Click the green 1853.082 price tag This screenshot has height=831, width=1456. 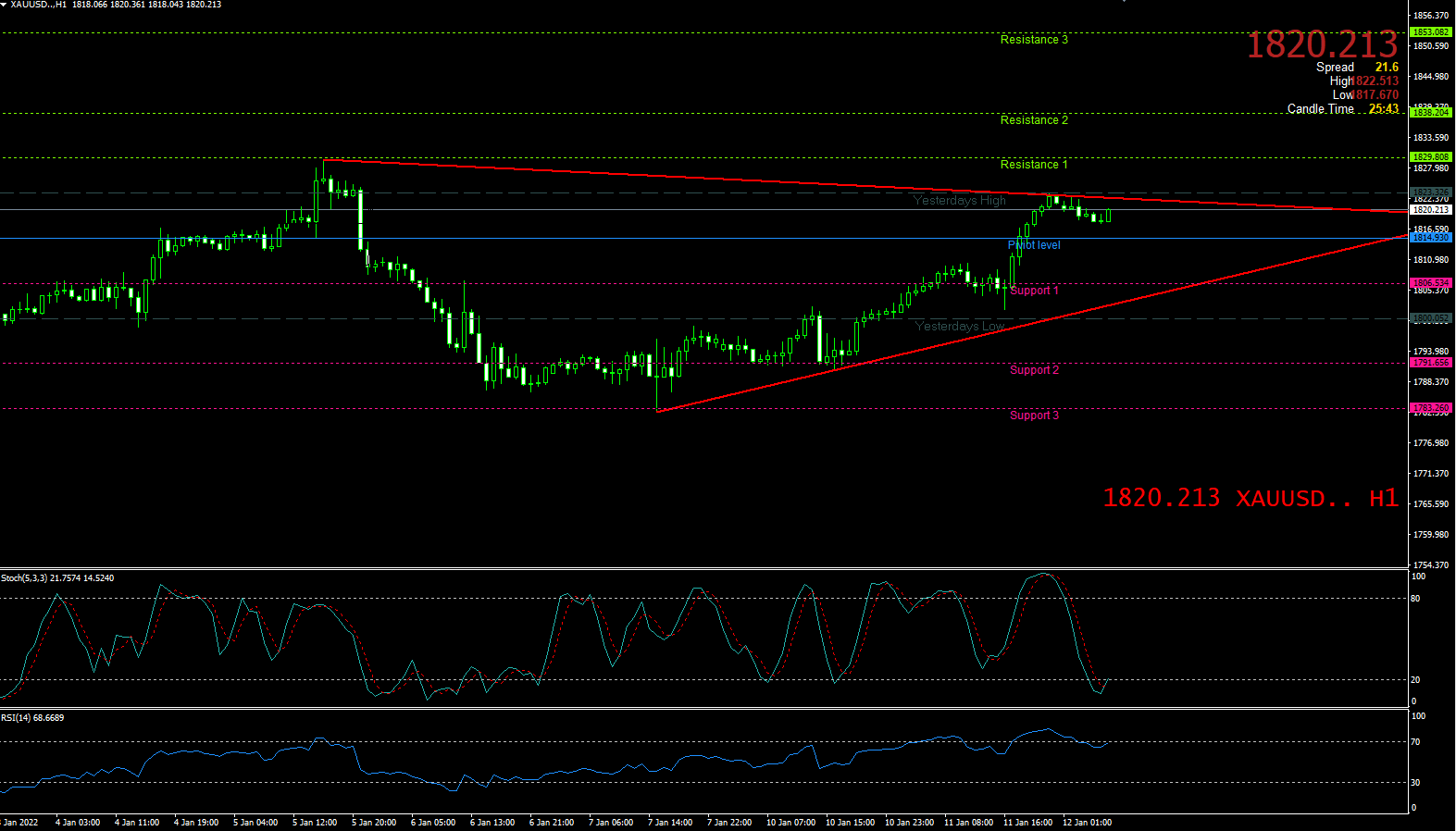pos(1430,32)
